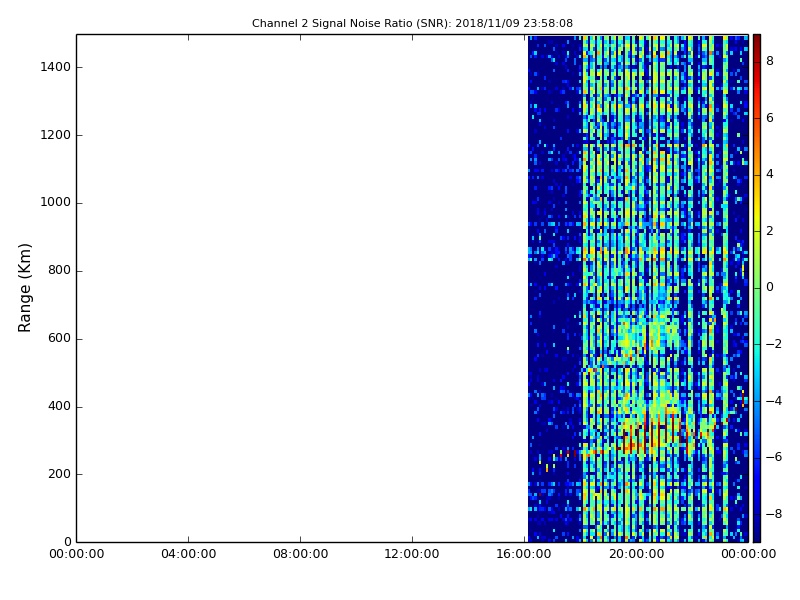
Task: Click the 200 range tick label
Action: coord(59,474)
